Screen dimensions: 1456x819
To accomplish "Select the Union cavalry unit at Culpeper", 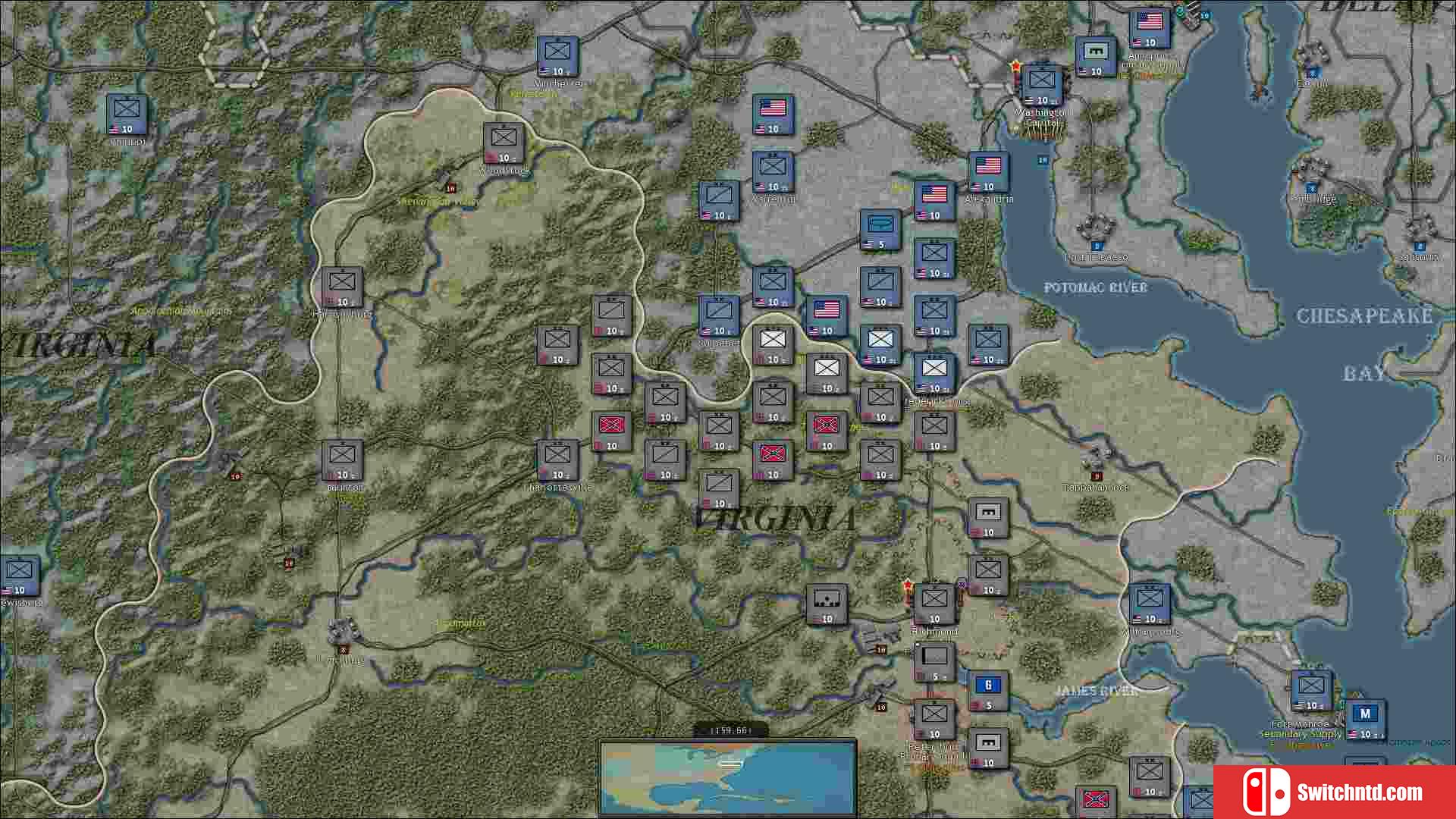I will 719,316.
